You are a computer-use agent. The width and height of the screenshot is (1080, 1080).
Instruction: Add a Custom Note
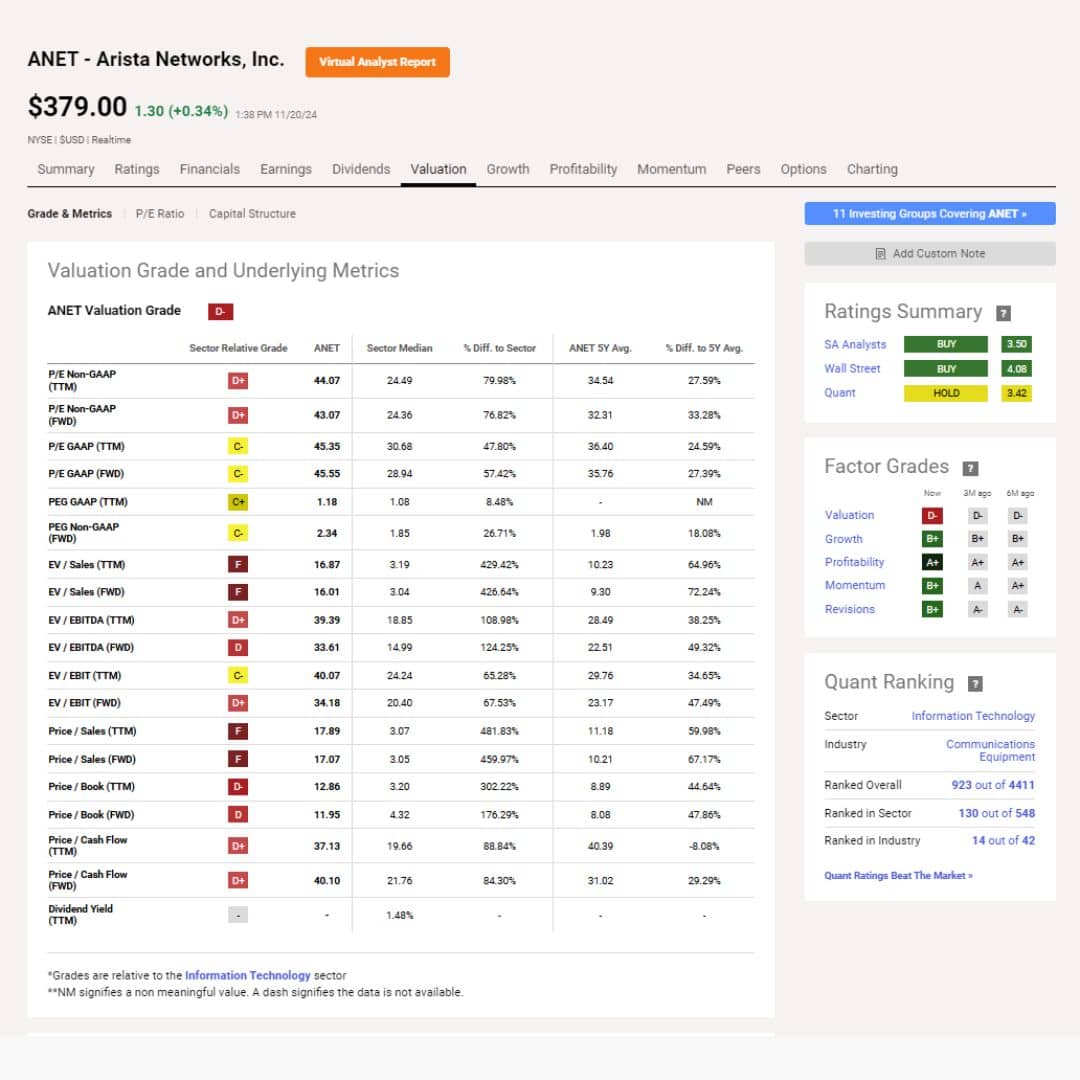point(930,253)
